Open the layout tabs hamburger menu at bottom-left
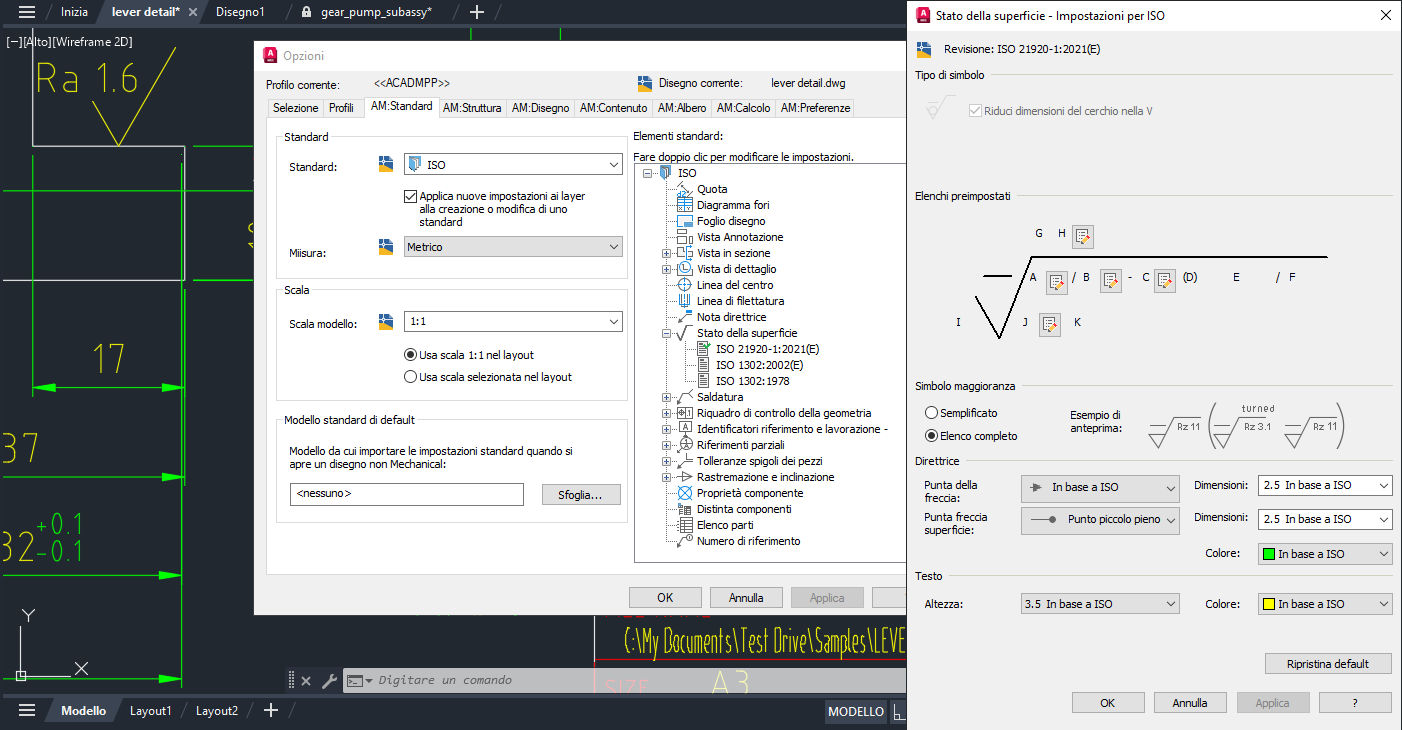Image resolution: width=1402 pixels, height=730 pixels. pos(27,711)
